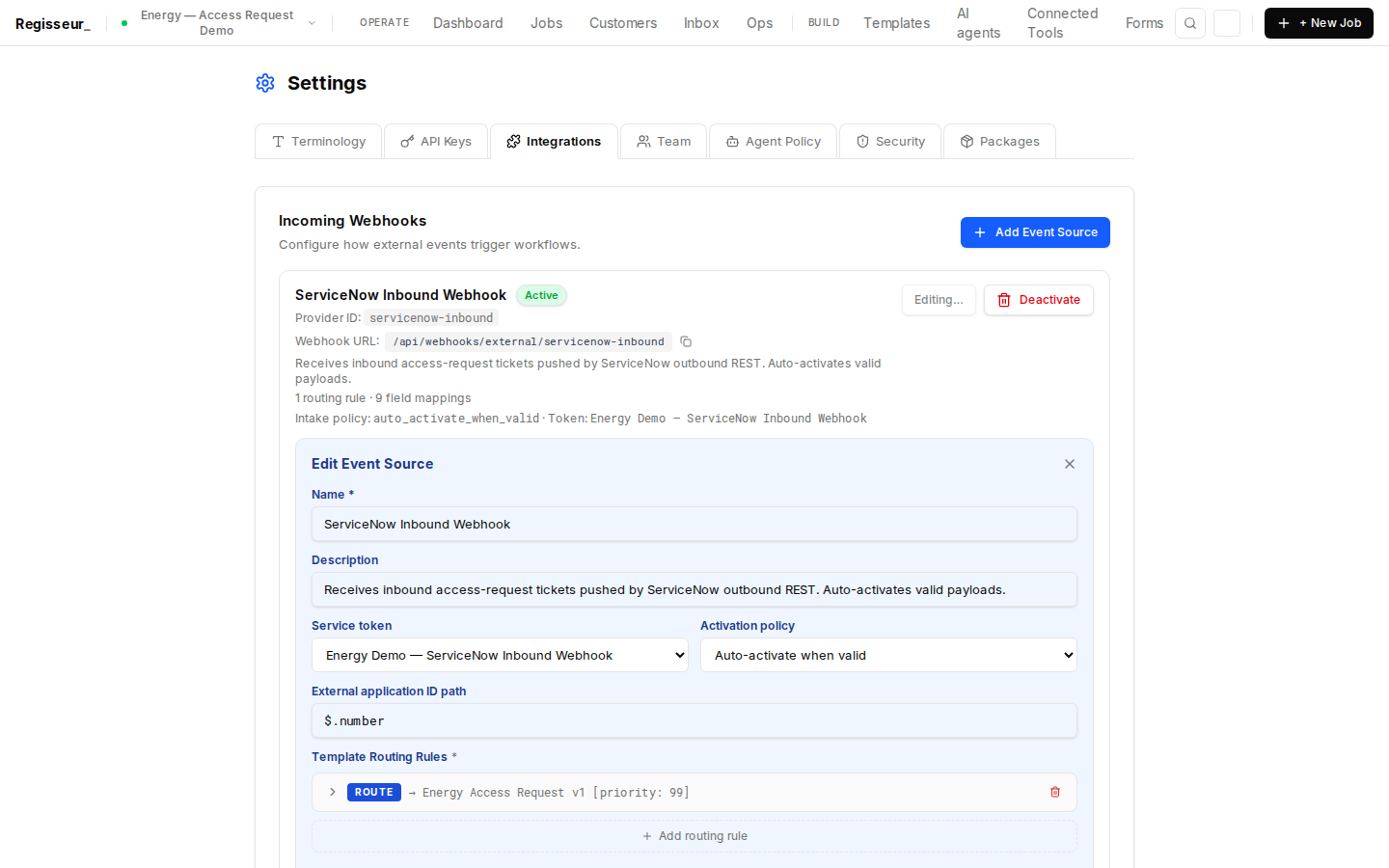
Task: Open the workspace switcher Energy — Access Request Demo
Action: 218,23
